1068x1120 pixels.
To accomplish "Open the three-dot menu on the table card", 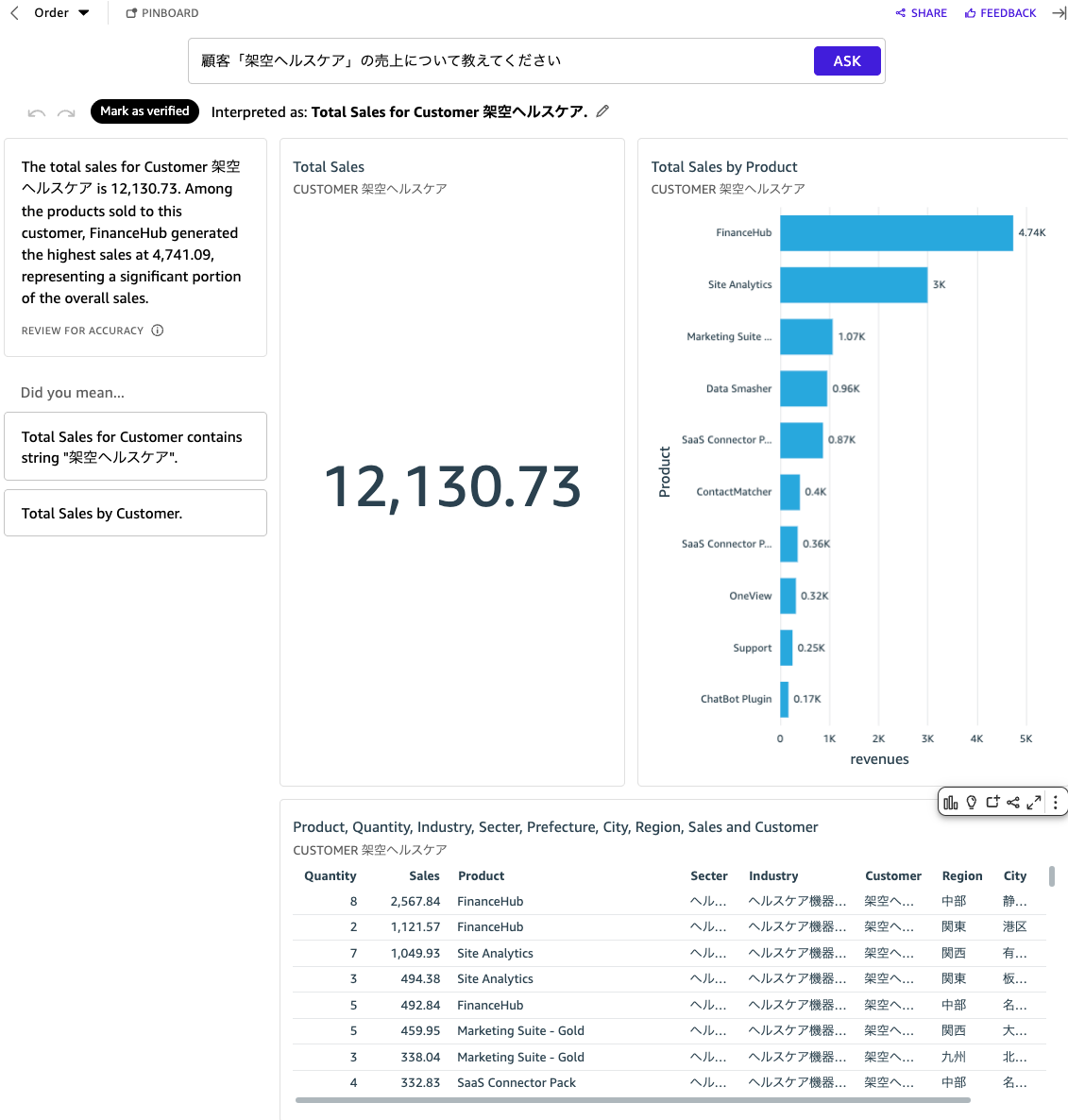I will pyautogui.click(x=1055, y=802).
